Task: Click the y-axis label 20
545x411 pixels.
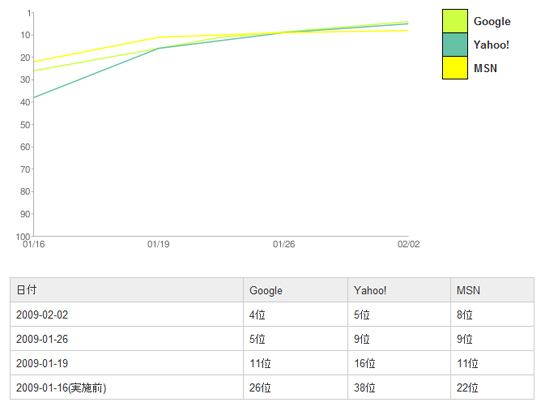Action: [25, 57]
